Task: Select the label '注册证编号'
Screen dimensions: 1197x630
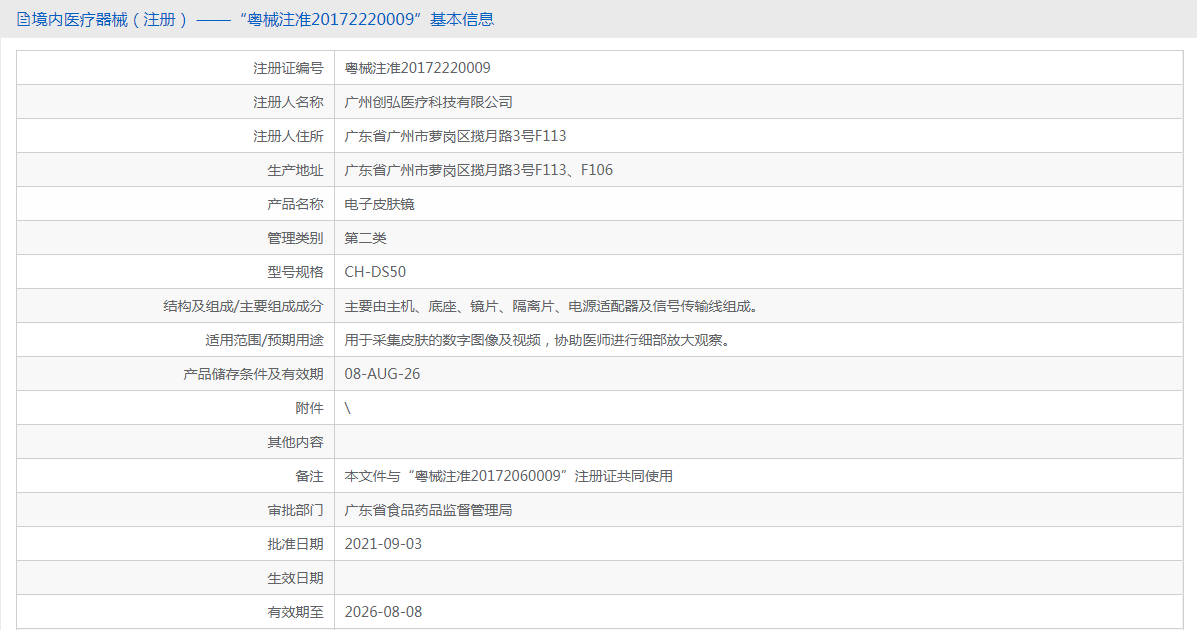Action: click(288, 68)
